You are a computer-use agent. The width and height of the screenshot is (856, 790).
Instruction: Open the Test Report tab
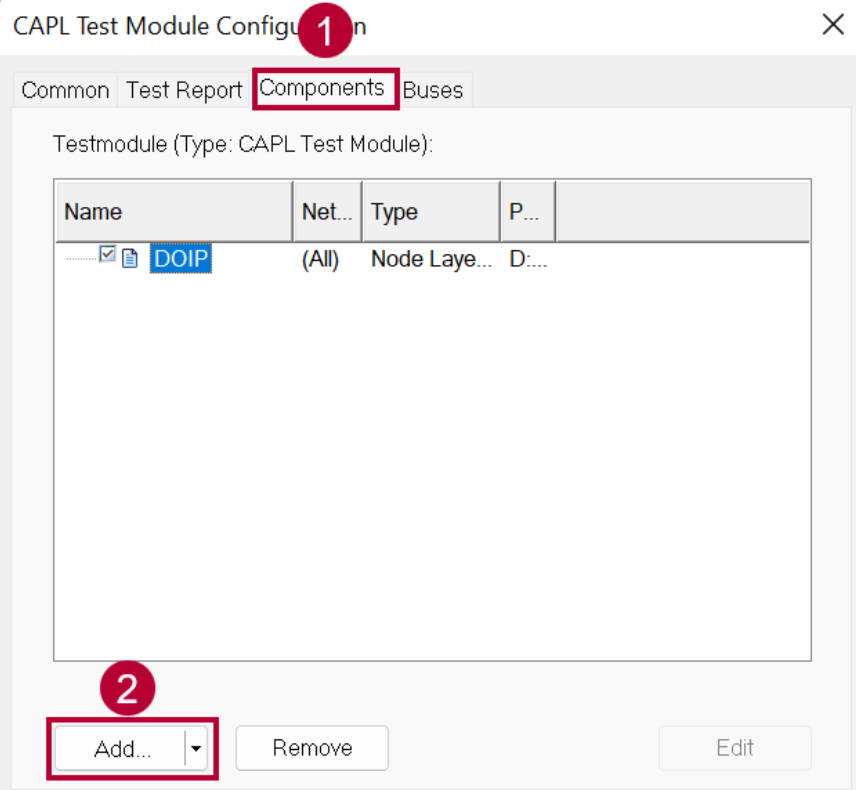pyautogui.click(x=184, y=90)
